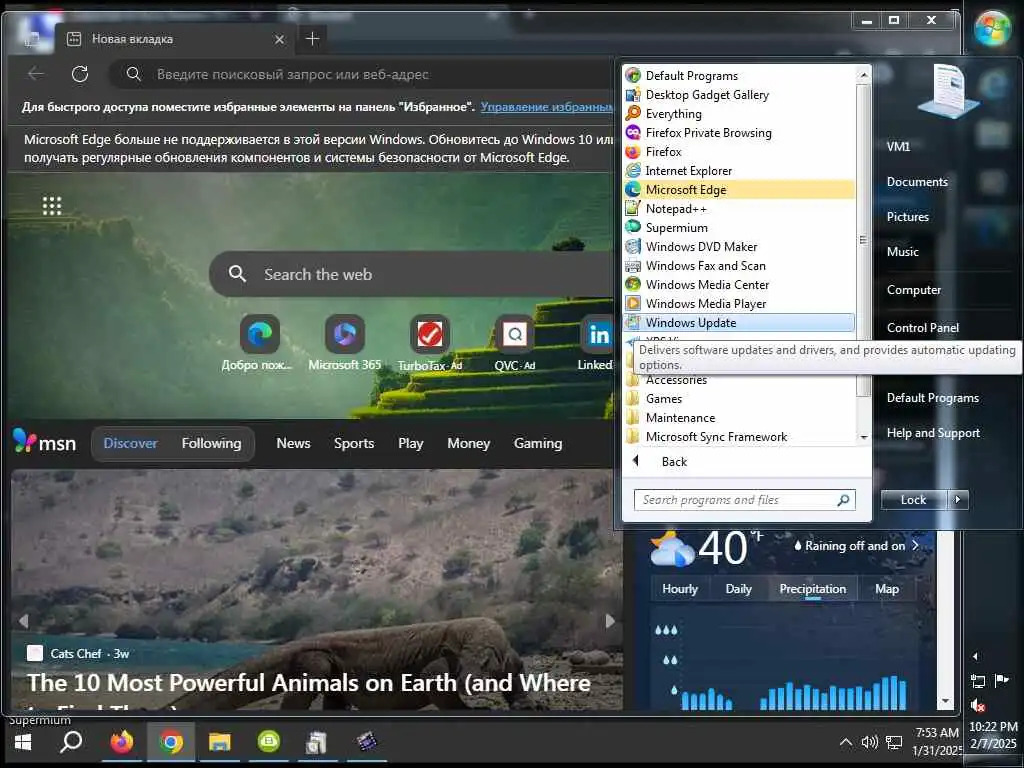
Task: Open Internet Explorer from the programs list
Action: 739,170
